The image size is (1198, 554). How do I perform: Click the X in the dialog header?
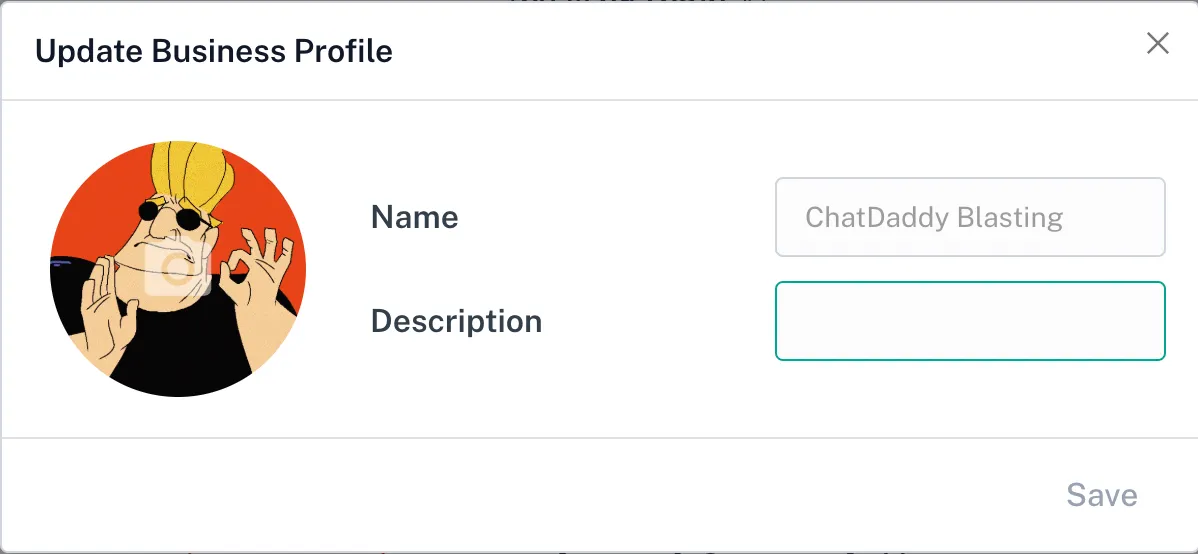pos(1157,43)
